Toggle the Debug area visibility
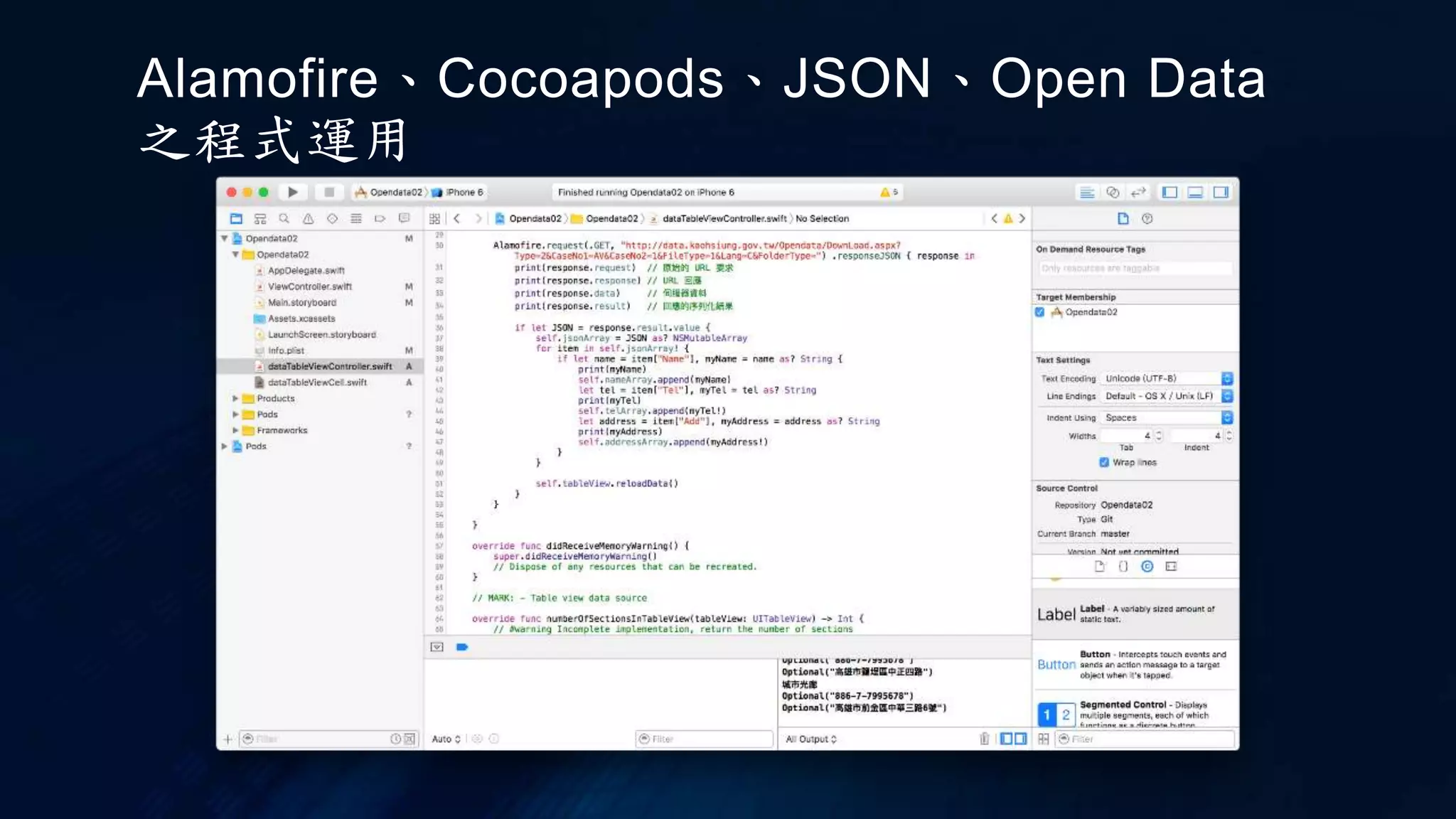Image resolution: width=1456 pixels, height=819 pixels. click(x=1195, y=192)
